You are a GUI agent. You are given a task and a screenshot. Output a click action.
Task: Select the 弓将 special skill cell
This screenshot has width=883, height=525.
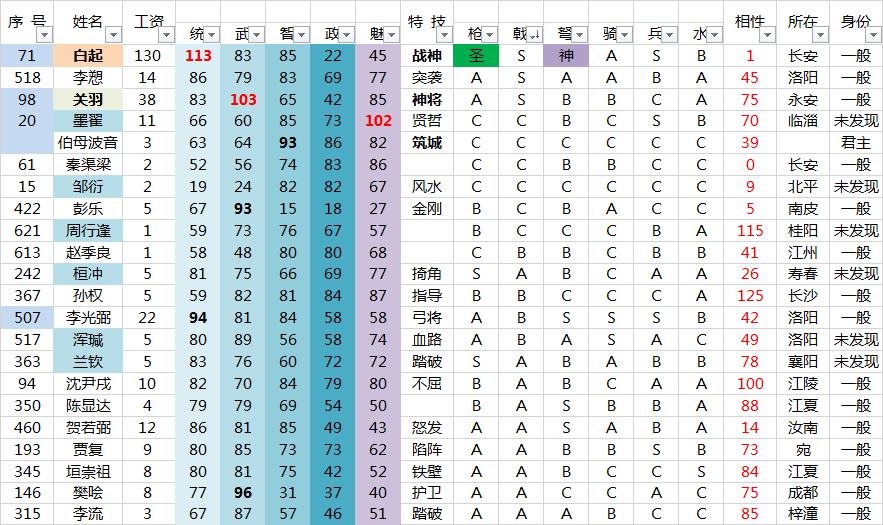pos(427,318)
